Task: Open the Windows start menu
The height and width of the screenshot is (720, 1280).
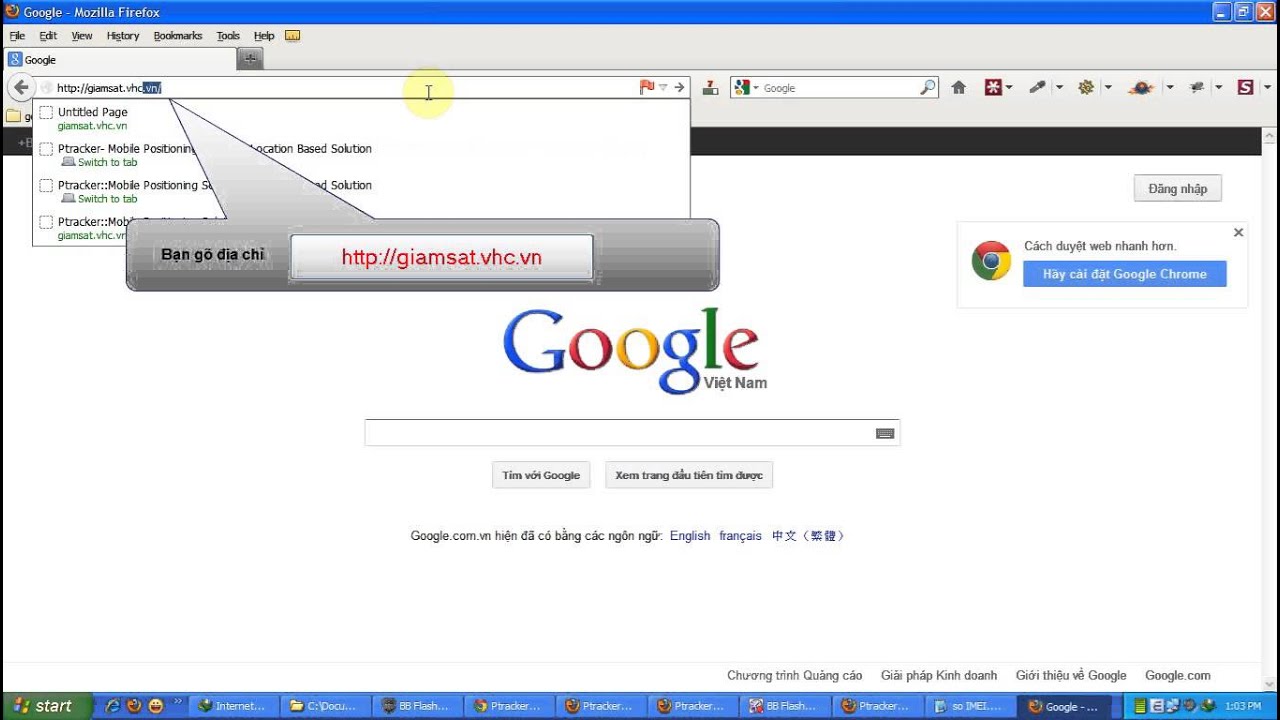Action: point(46,706)
